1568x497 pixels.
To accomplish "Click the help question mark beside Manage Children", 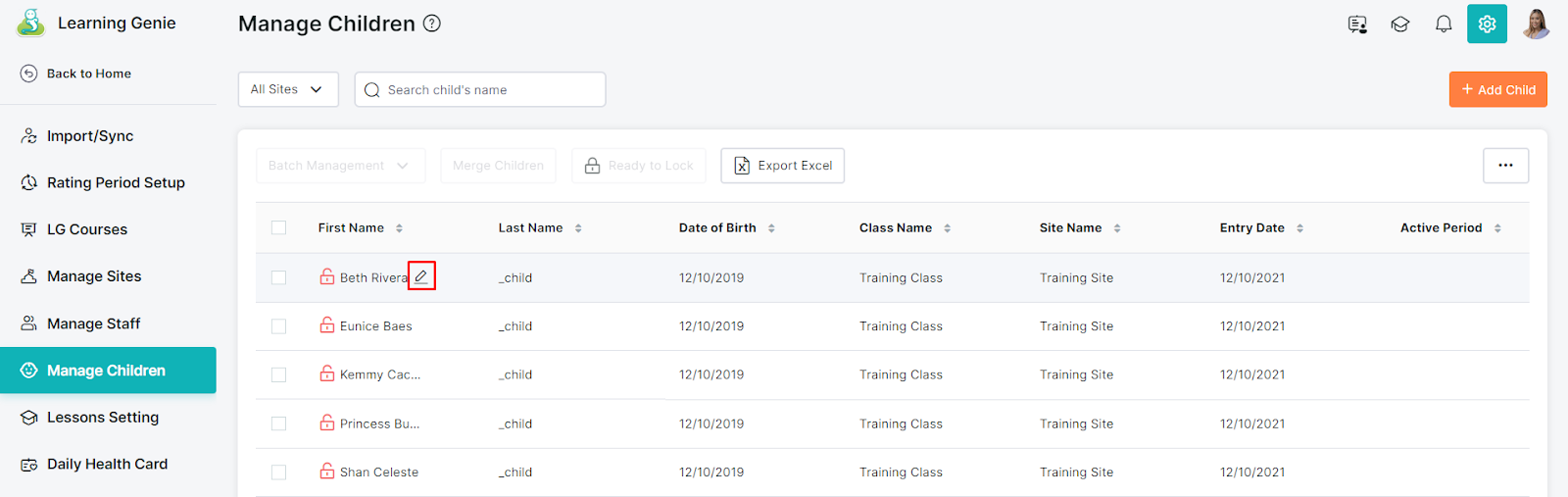I will coord(432,24).
